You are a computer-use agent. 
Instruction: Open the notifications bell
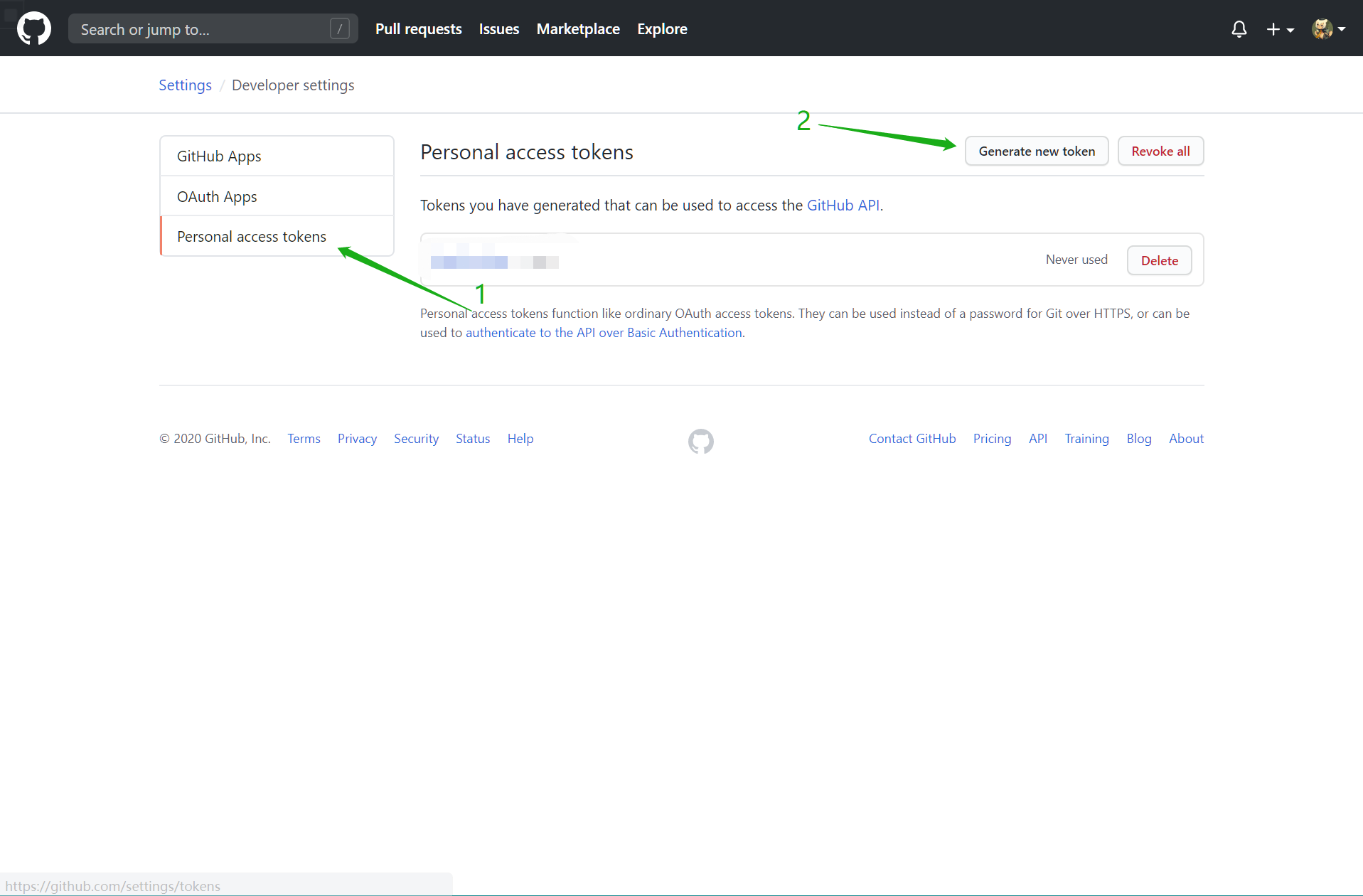[x=1239, y=29]
